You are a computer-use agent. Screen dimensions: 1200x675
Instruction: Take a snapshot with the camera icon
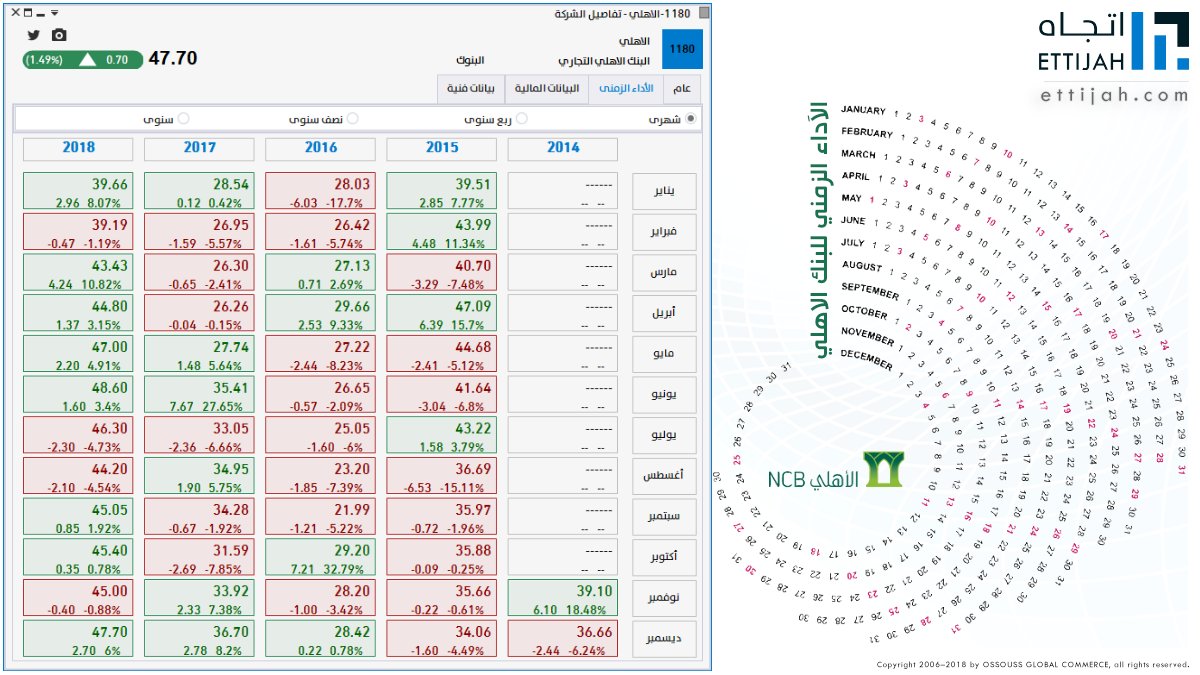click(x=59, y=35)
